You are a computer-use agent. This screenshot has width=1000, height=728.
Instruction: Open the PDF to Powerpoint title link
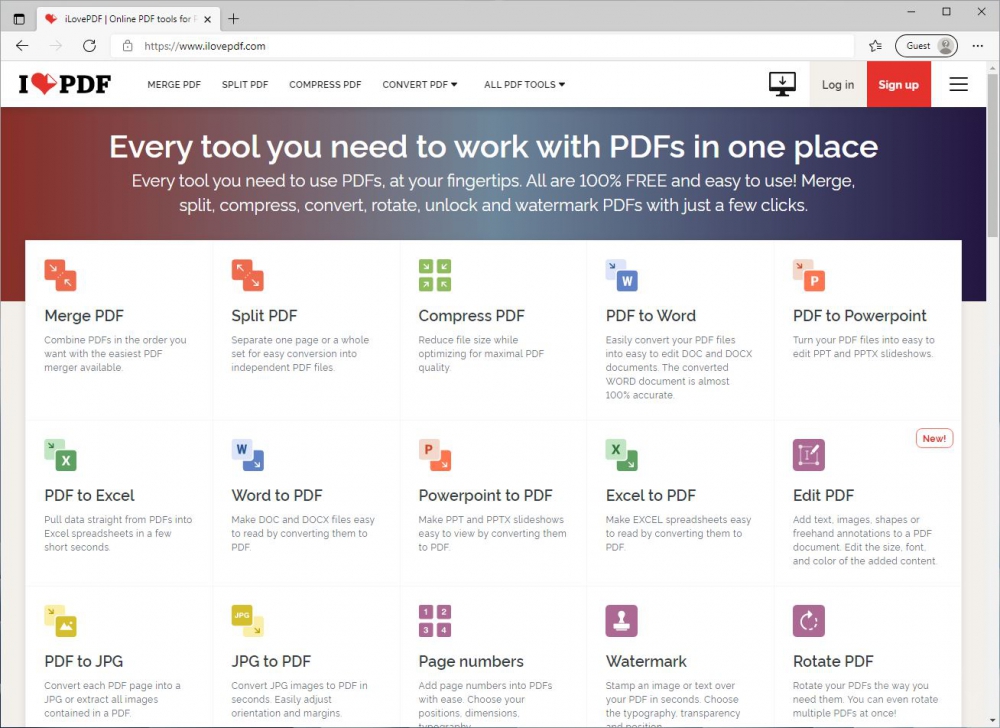click(x=860, y=316)
